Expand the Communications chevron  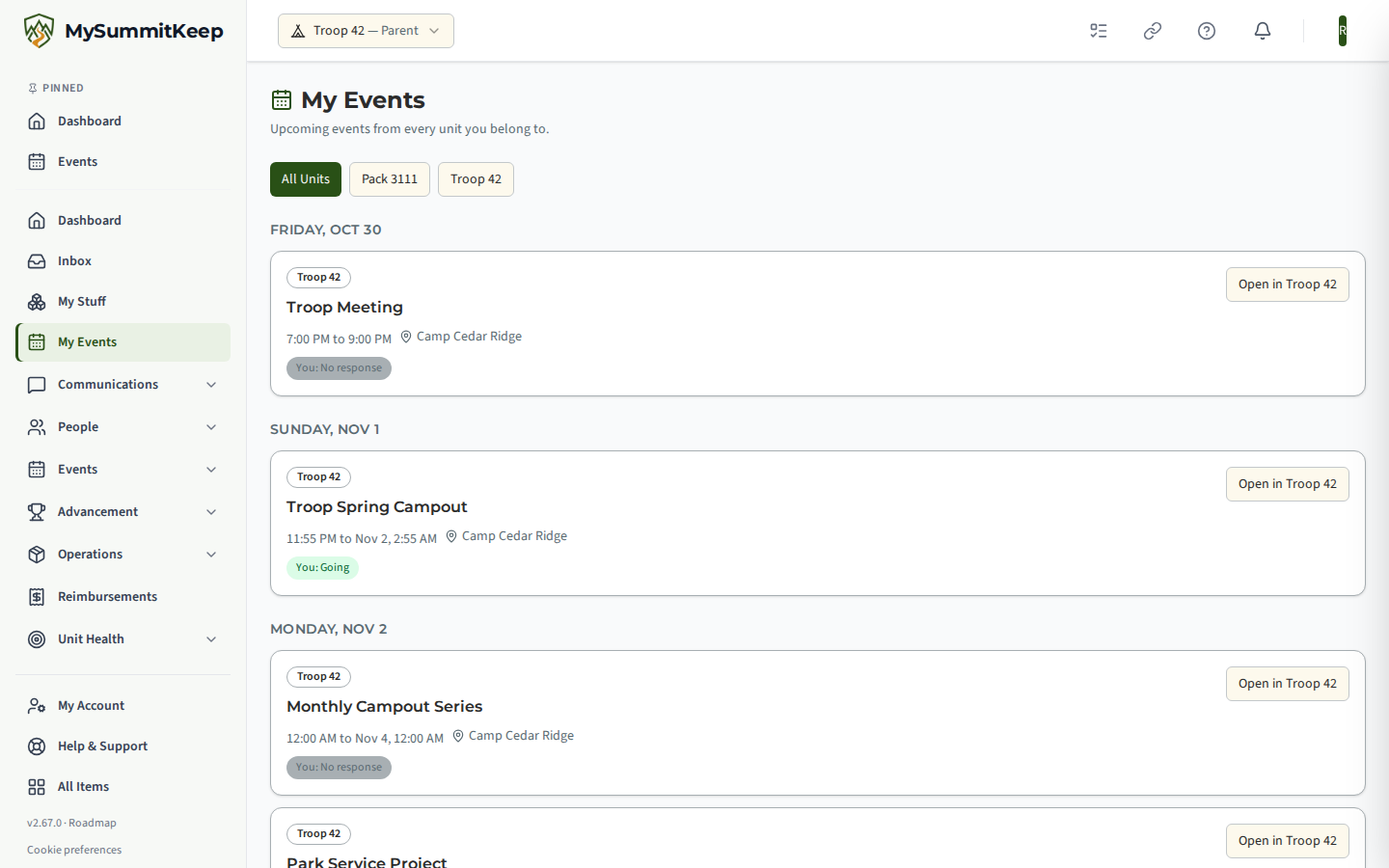pyautogui.click(x=211, y=385)
